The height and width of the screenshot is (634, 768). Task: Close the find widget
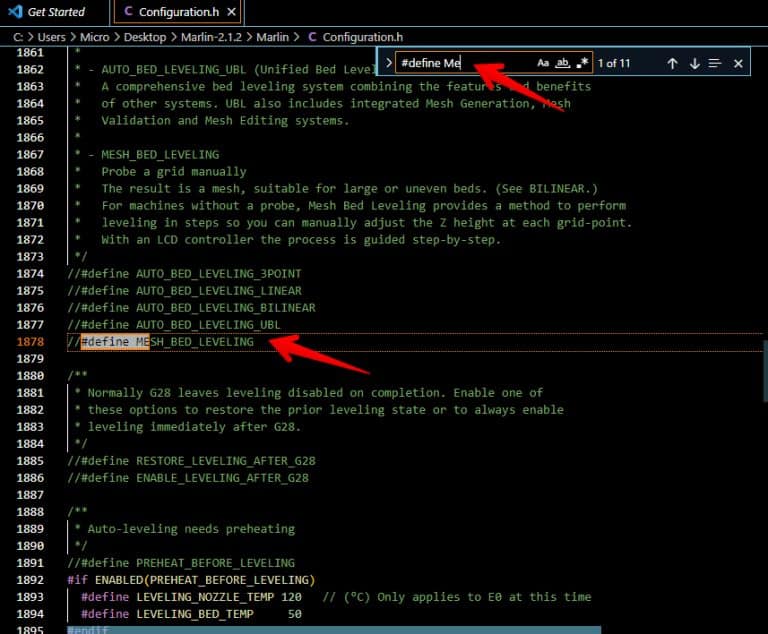tap(738, 63)
